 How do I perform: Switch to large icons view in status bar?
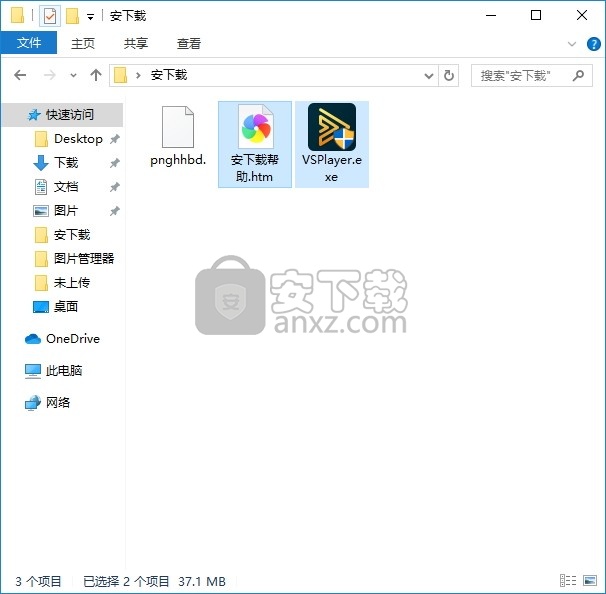pos(590,580)
